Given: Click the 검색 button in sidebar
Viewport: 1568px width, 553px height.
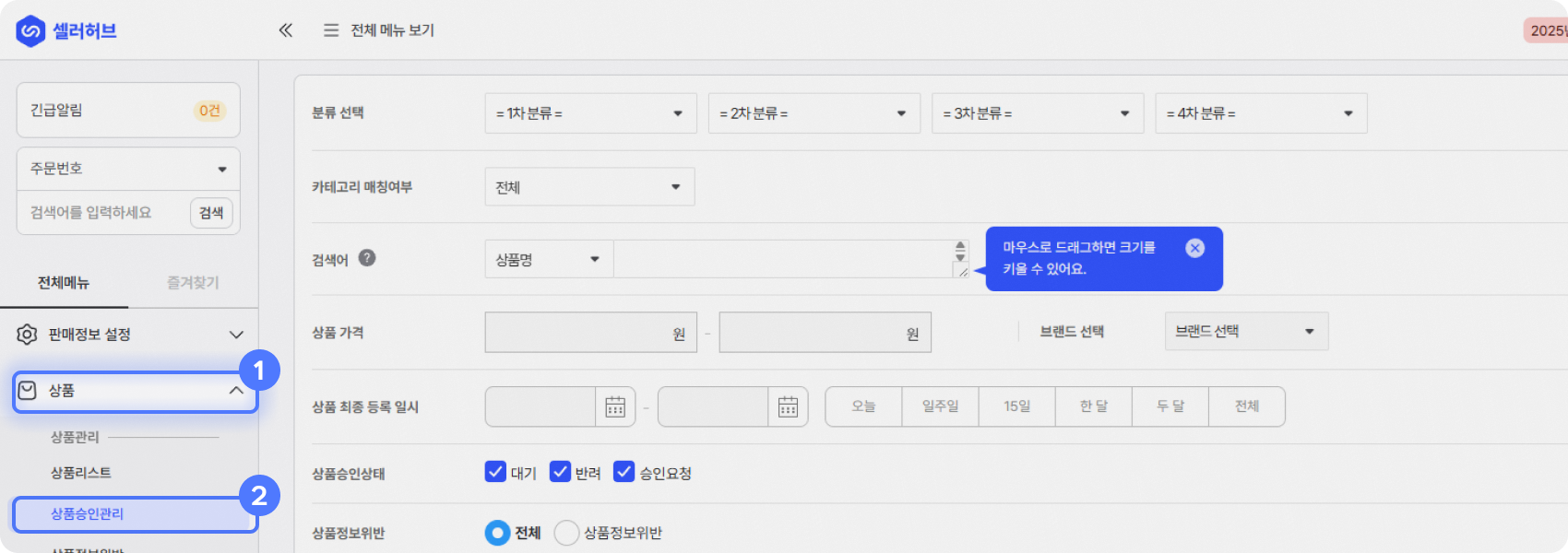Looking at the screenshot, I should click(x=211, y=213).
